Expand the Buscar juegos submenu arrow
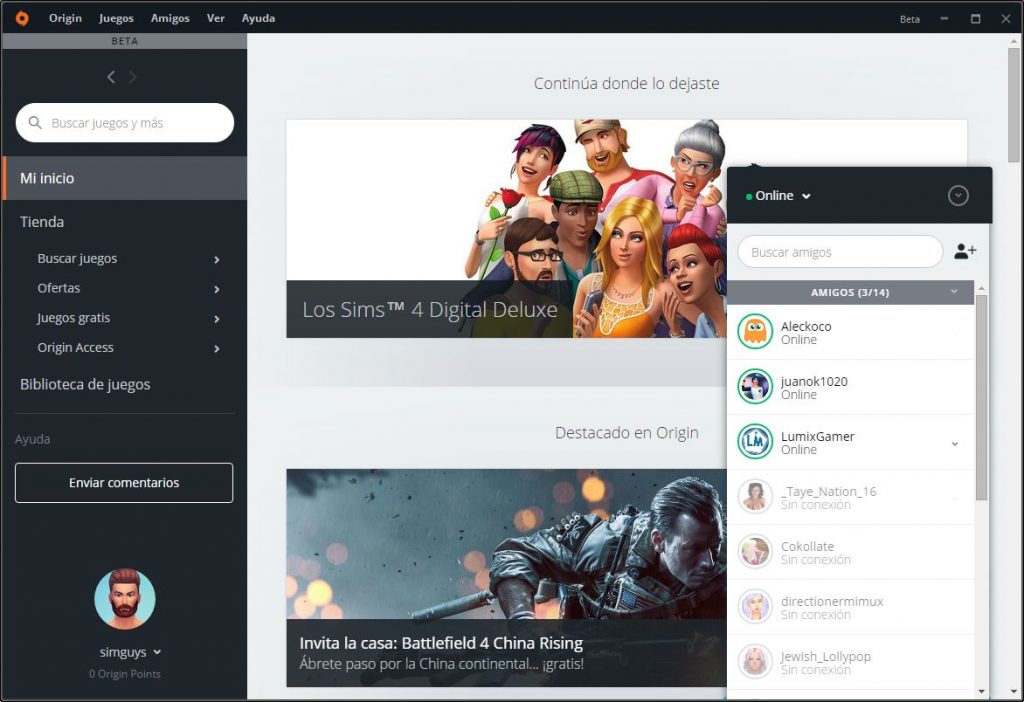The width and height of the screenshot is (1024, 702). coord(217,260)
